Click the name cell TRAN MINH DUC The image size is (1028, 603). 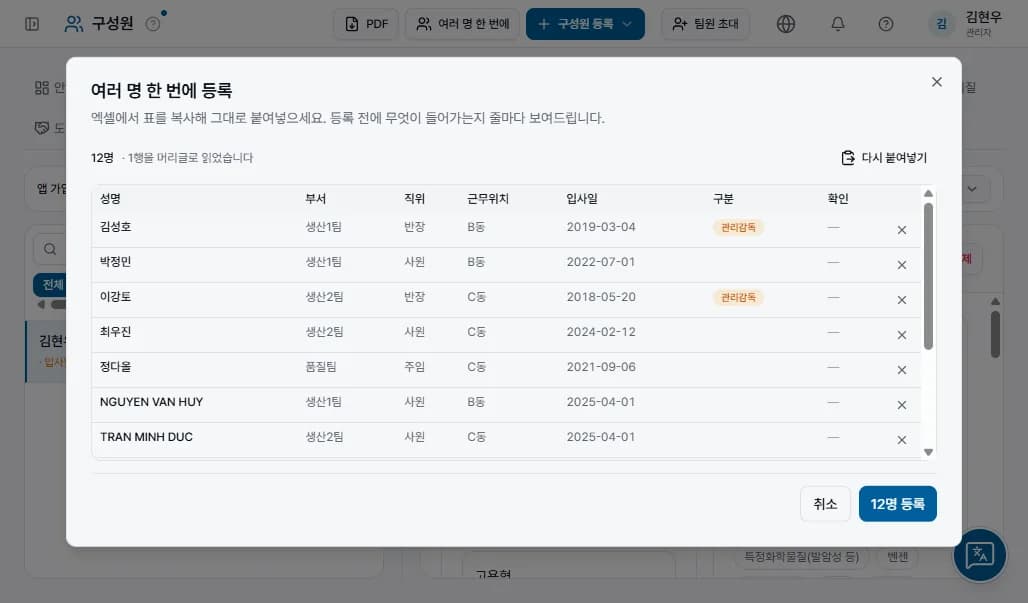(146, 437)
